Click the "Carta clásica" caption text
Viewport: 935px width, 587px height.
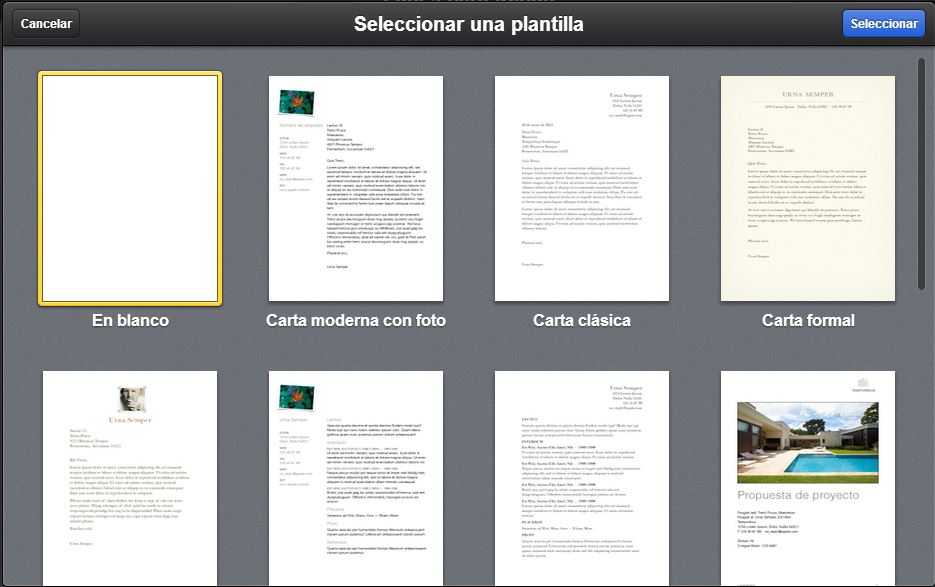coord(582,321)
